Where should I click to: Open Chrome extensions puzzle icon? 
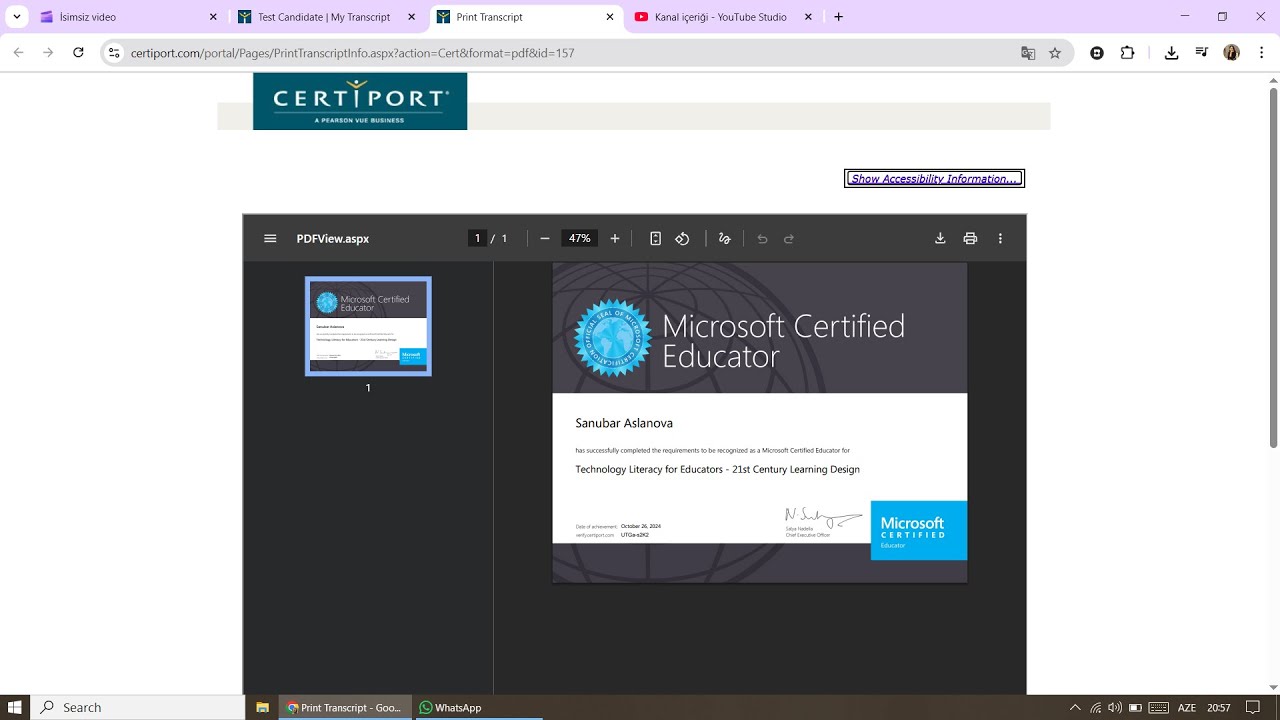[1128, 53]
